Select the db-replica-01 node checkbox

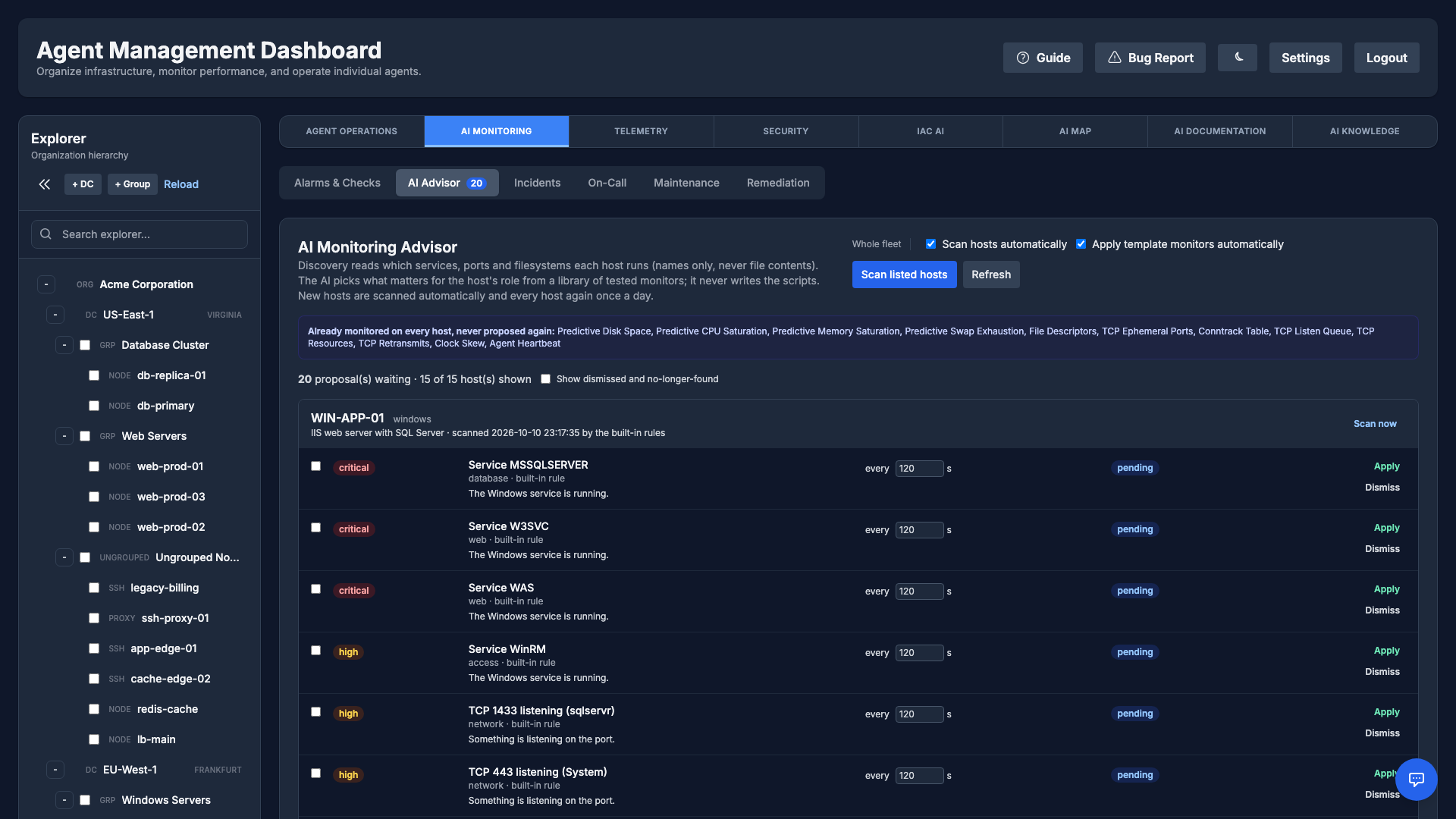(x=94, y=375)
